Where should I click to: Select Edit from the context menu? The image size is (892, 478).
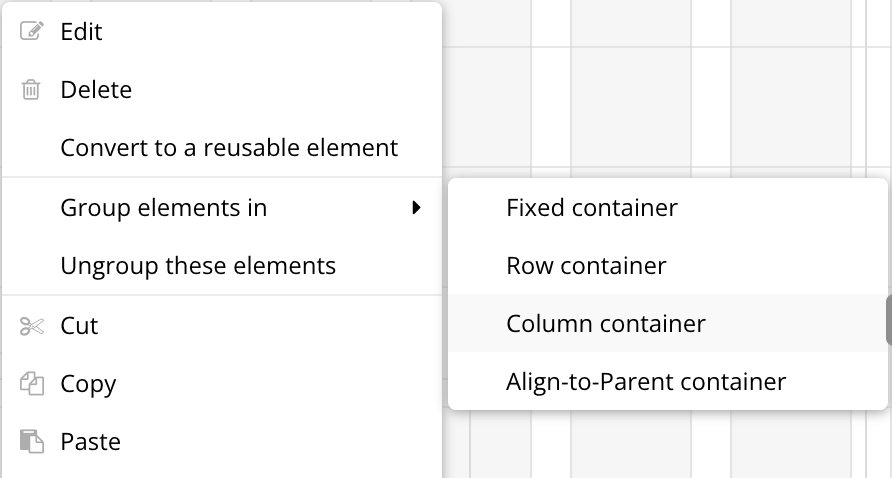click(222, 31)
